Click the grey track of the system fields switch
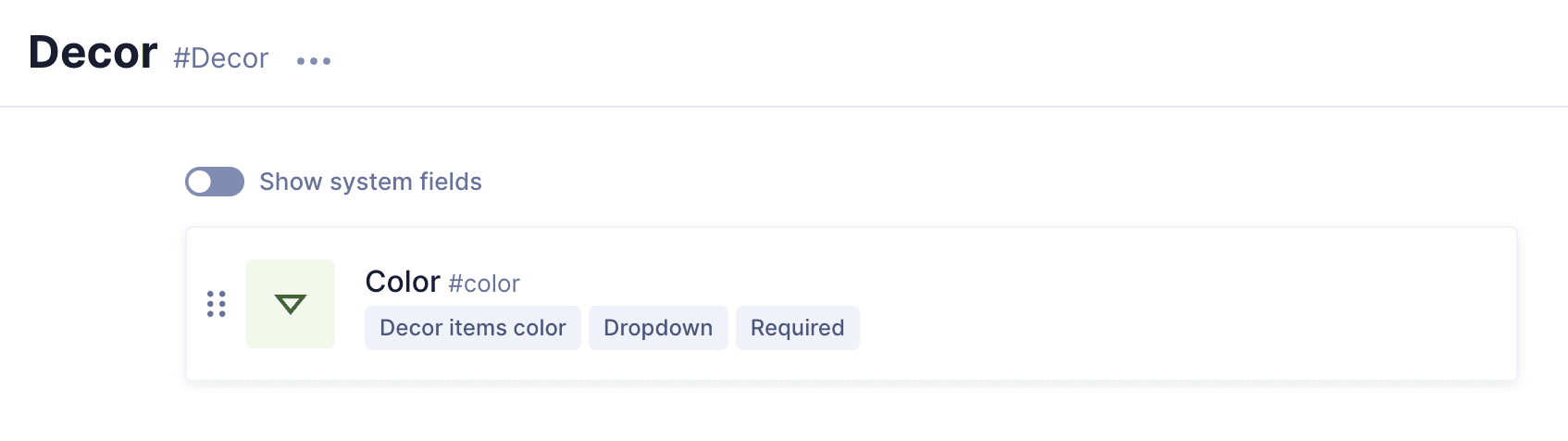 230,182
